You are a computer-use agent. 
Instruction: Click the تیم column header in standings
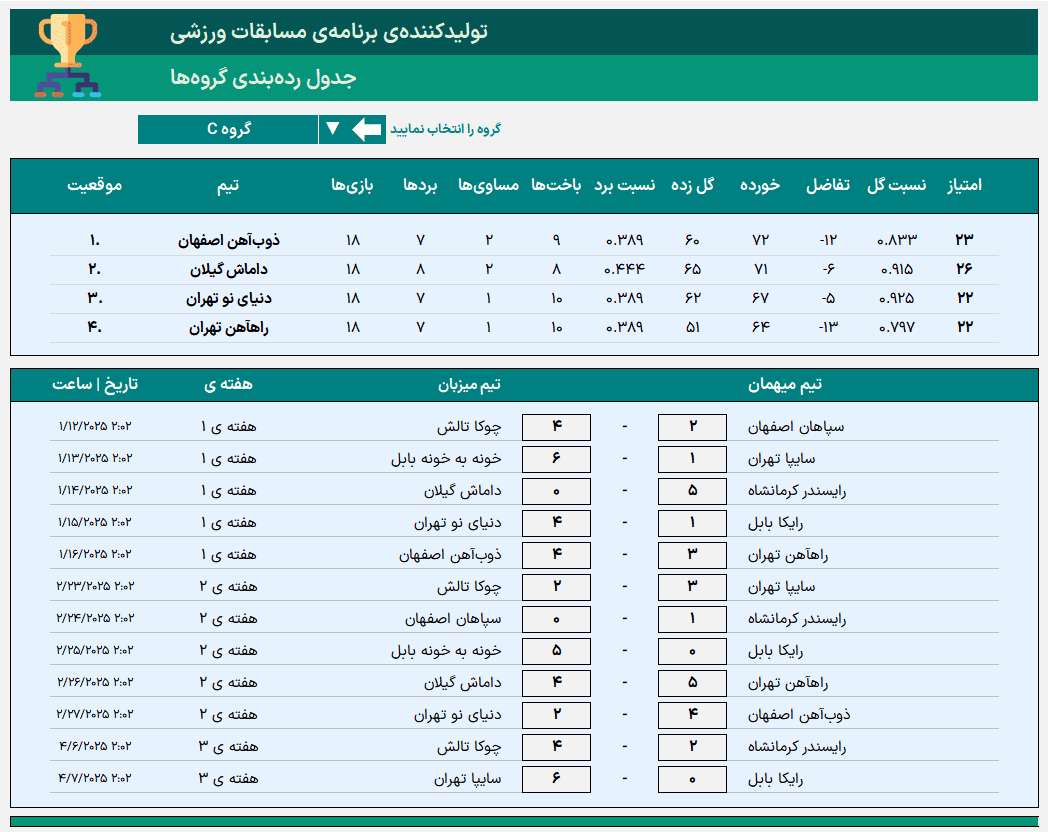click(228, 185)
